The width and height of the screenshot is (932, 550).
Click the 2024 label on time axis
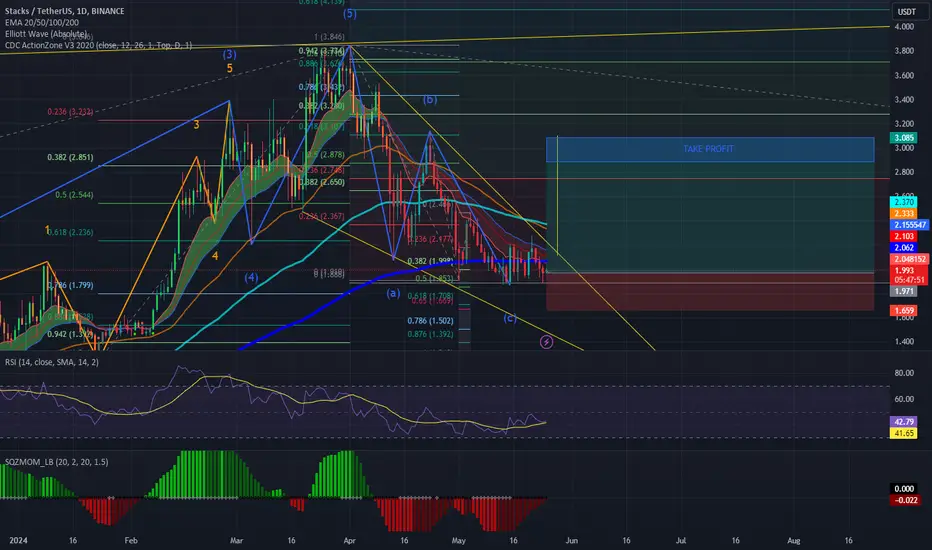18,540
